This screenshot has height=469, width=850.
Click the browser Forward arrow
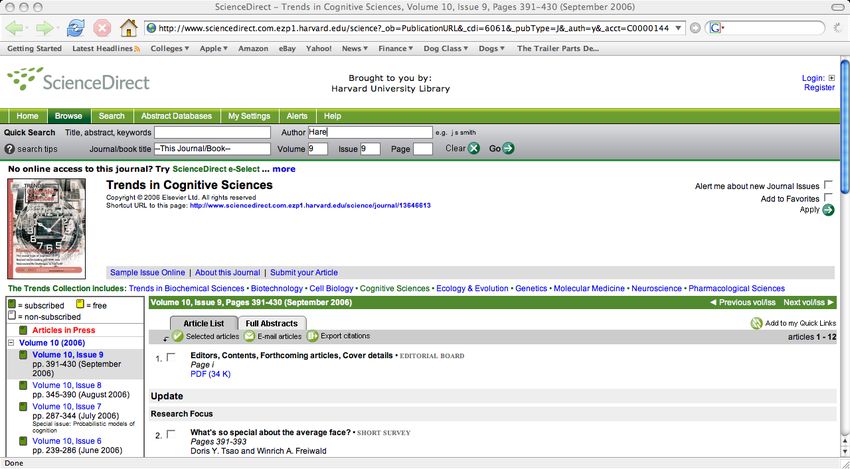[x=46, y=28]
